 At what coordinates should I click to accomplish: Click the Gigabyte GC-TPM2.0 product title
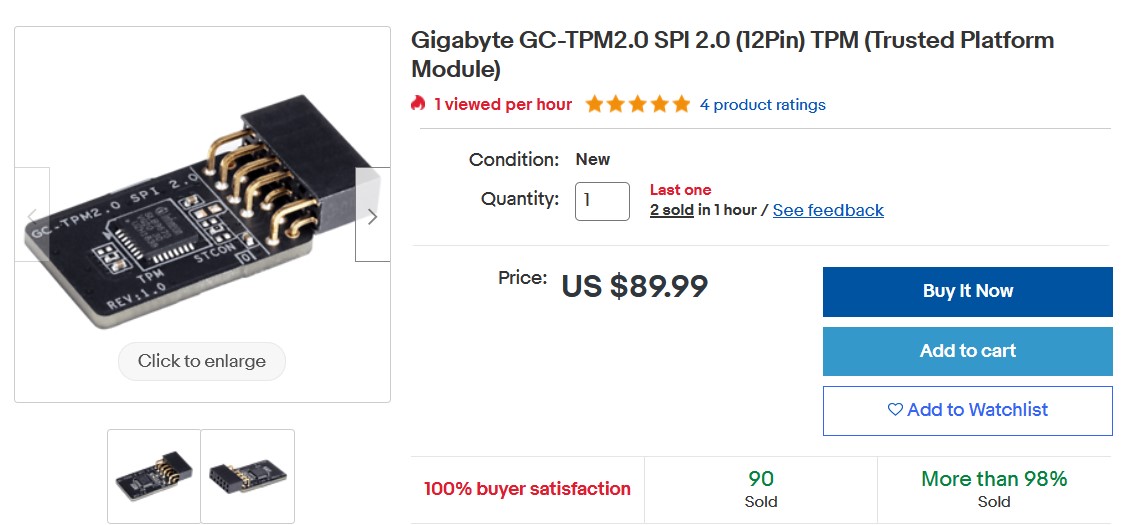tap(733, 54)
